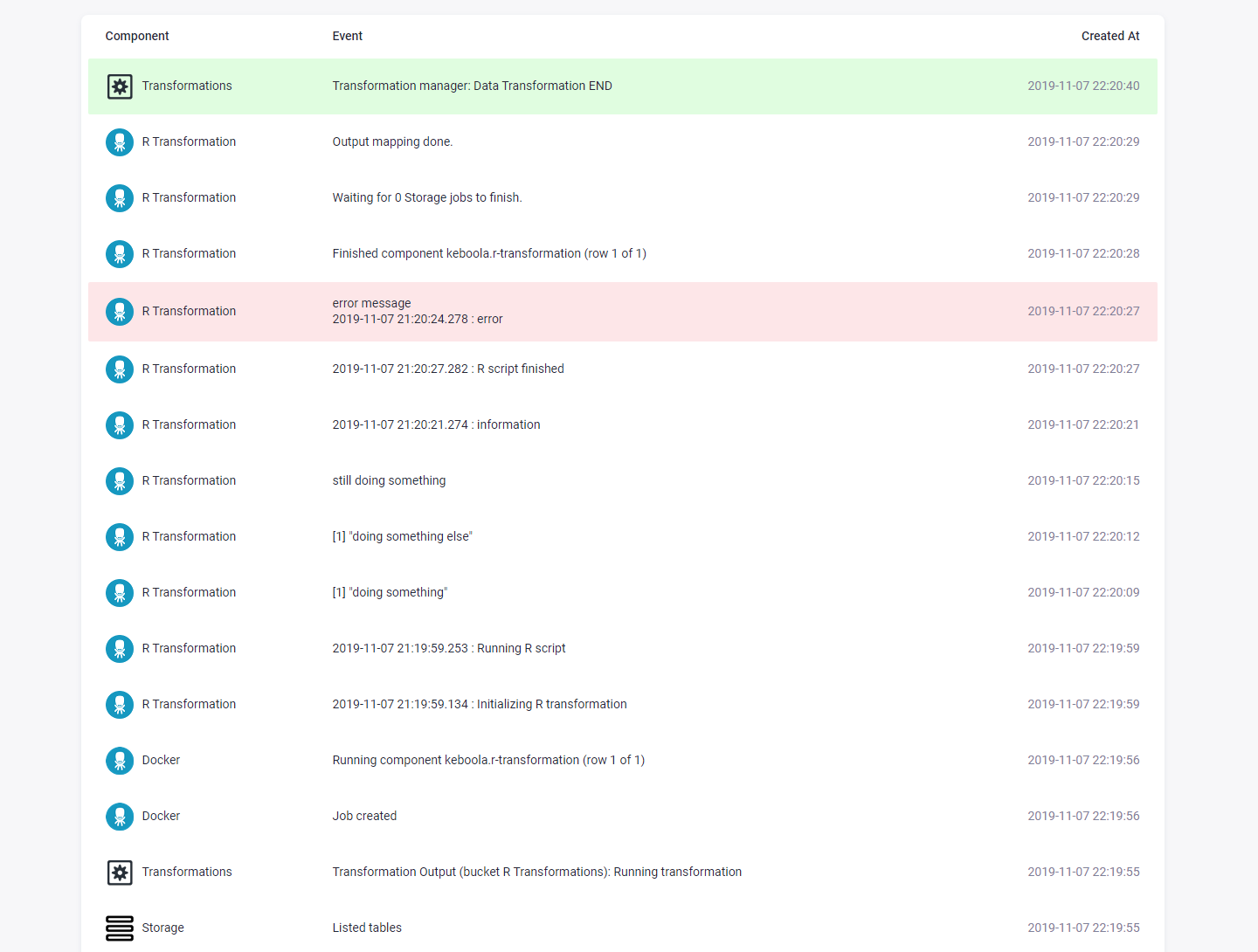Click the R Transformation icon beside Output mapping done
Image resolution: width=1258 pixels, height=952 pixels.
coord(120,142)
